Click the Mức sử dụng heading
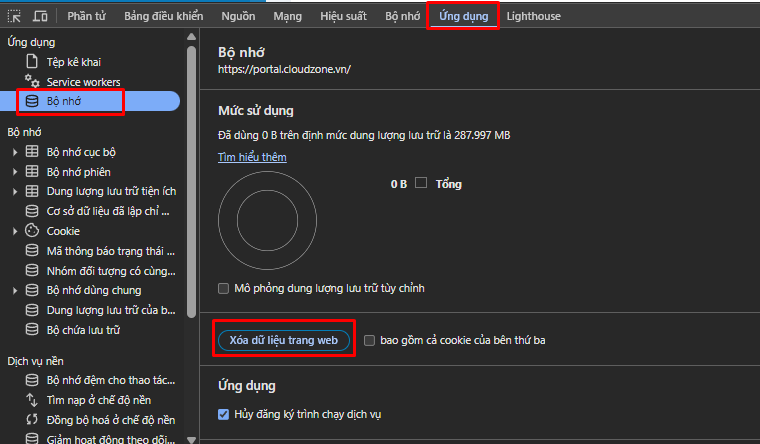This screenshot has width=760, height=444. point(256,111)
